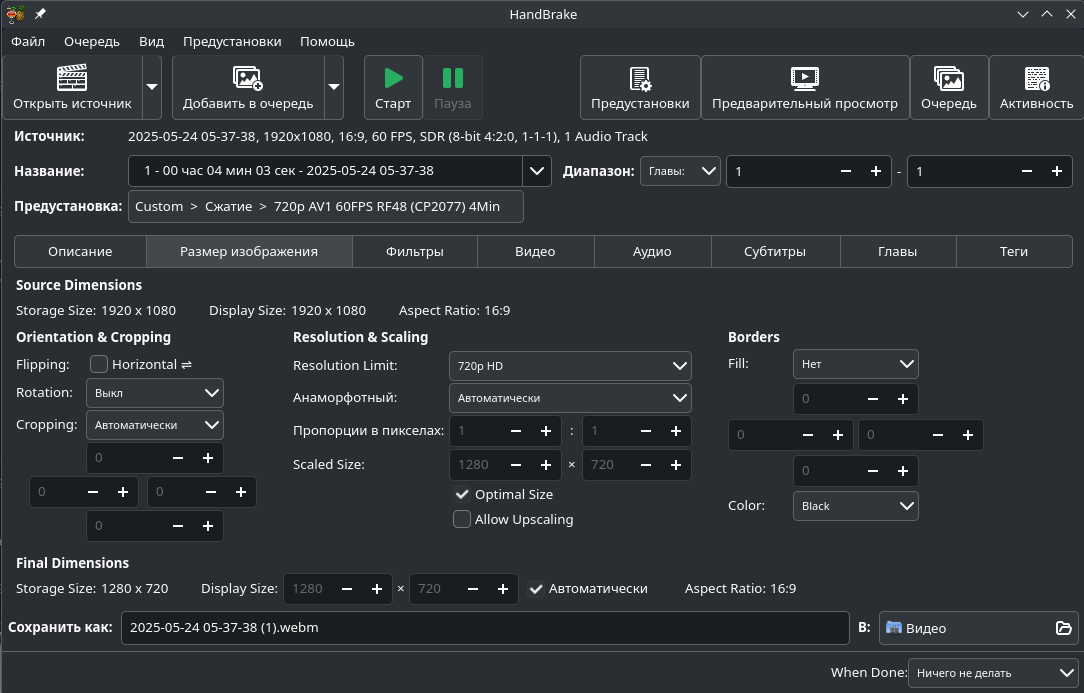
Task: Open the Cropping dropdown
Action: 155,425
